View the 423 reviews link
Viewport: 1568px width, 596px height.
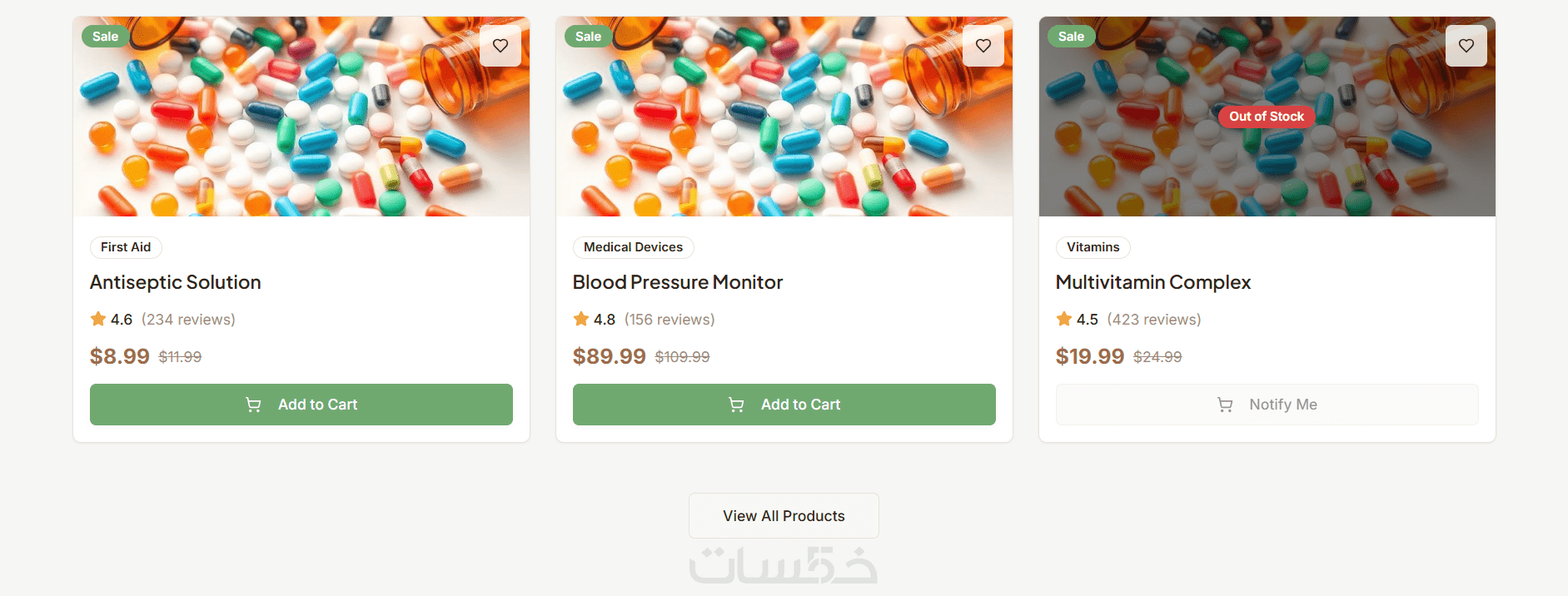point(1154,320)
